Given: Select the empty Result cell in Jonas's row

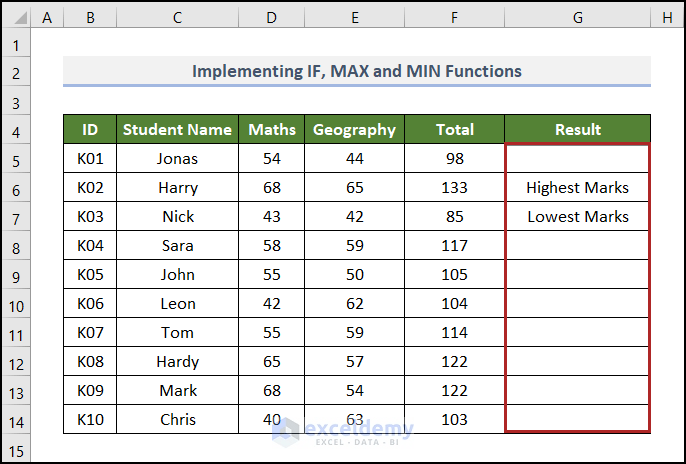Looking at the screenshot, I should click(578, 158).
